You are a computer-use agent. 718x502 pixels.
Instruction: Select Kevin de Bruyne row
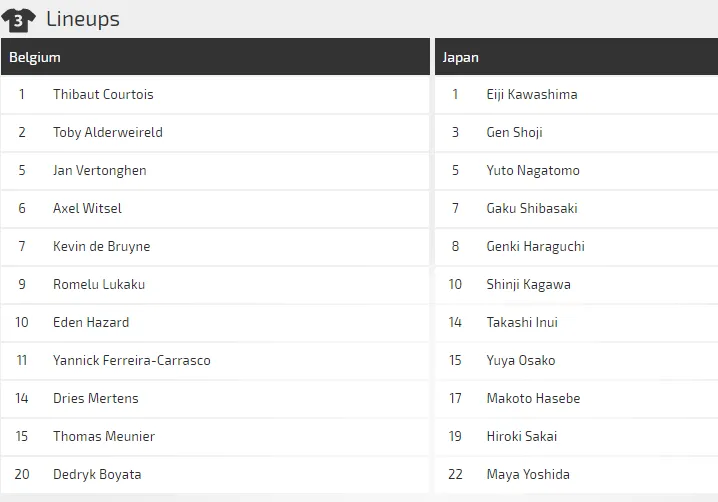(x=101, y=247)
